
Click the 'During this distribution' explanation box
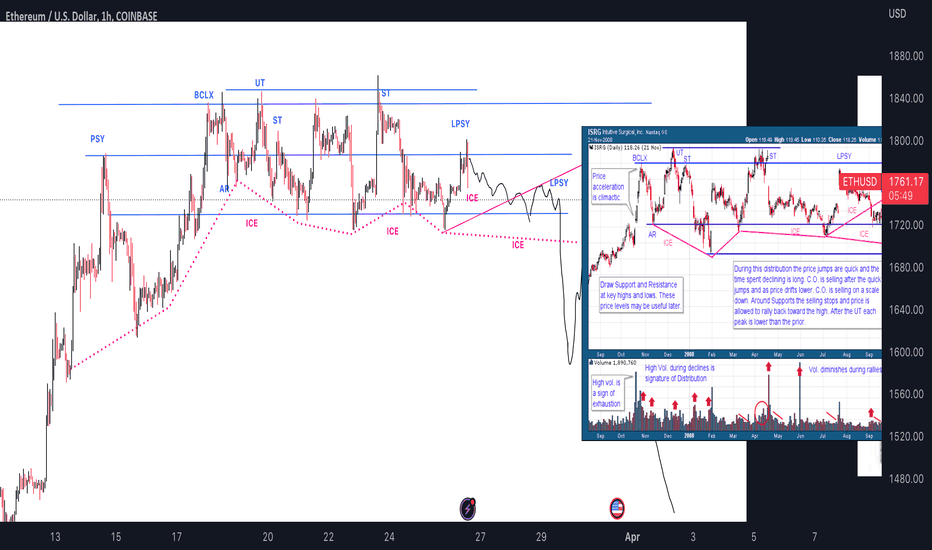click(x=807, y=295)
